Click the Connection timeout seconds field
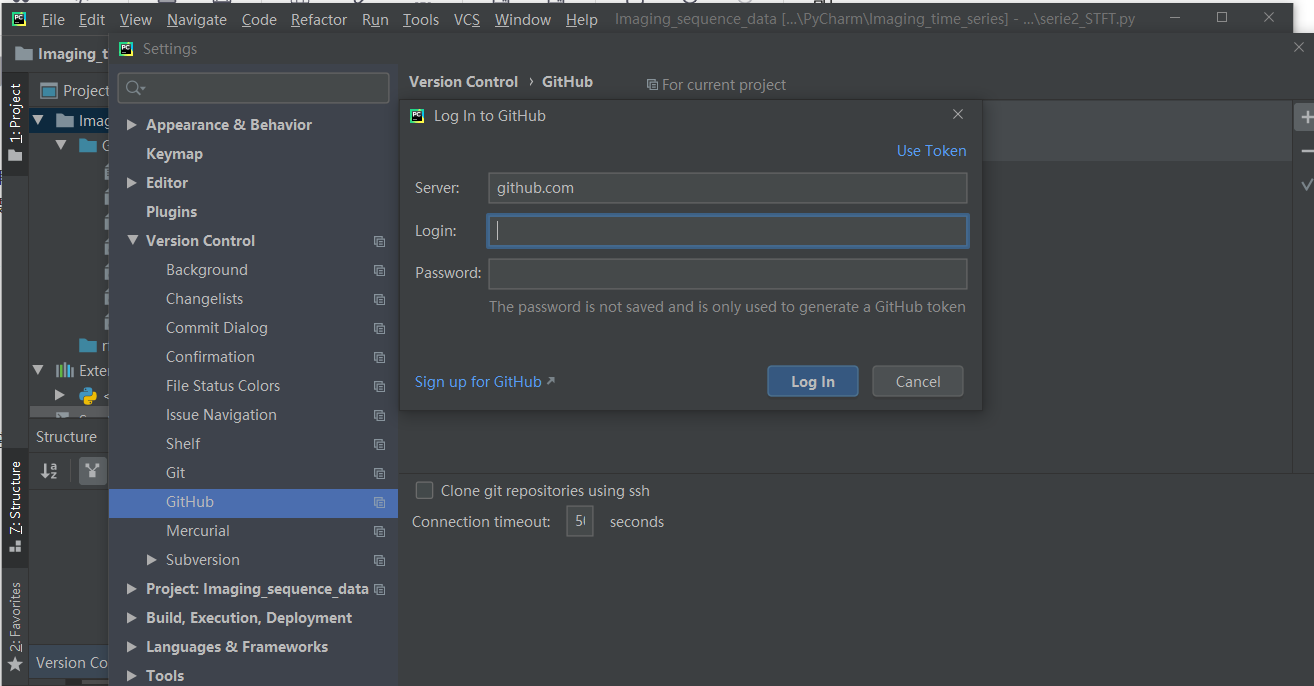Viewport: 1314px width, 686px height. click(x=580, y=521)
